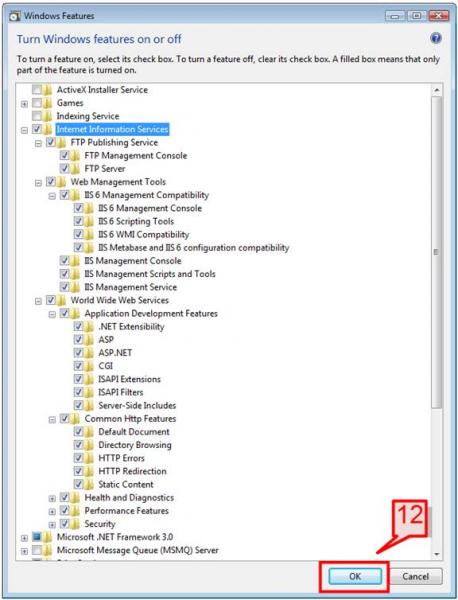Click folder icon beside Microsoft .NET Framework 3.0
Screen dimensions: 458x600
coord(48,537)
